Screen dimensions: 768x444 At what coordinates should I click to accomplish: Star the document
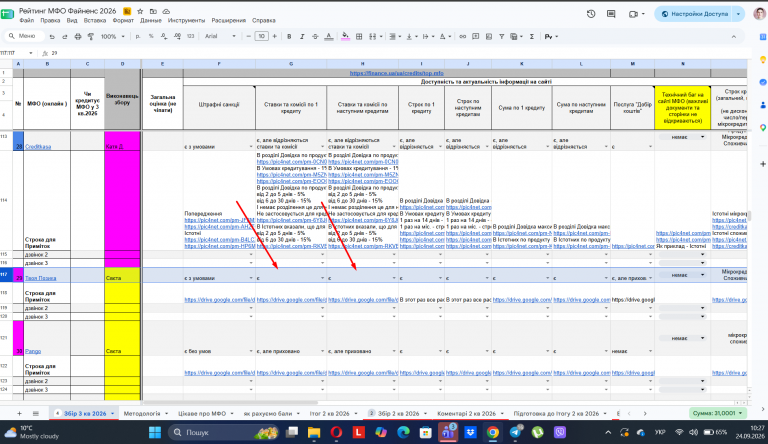pos(140,11)
